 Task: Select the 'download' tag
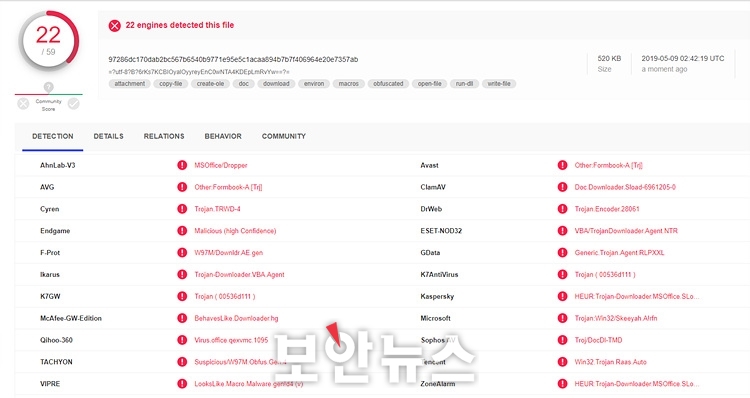[276, 84]
